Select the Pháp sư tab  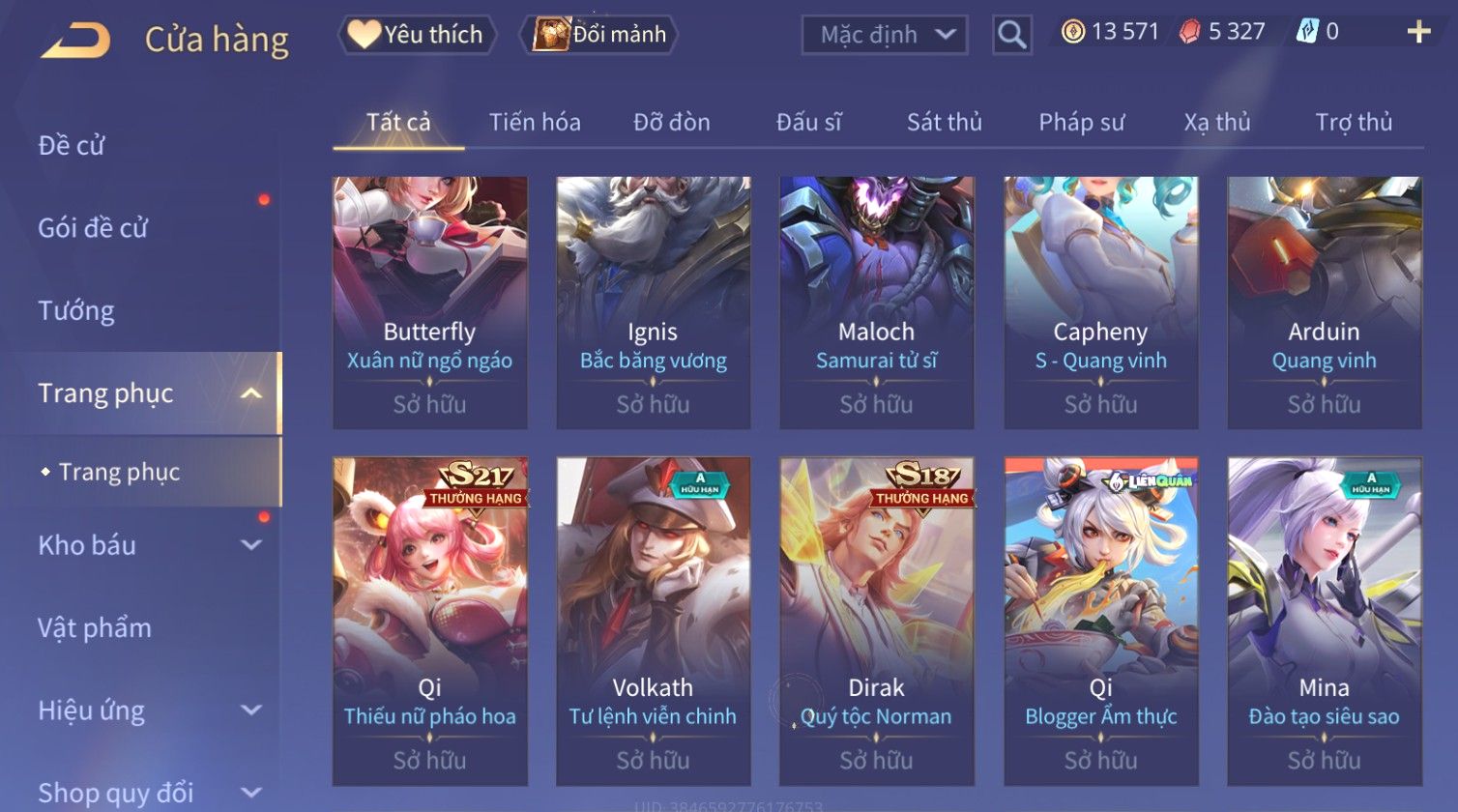1081,123
